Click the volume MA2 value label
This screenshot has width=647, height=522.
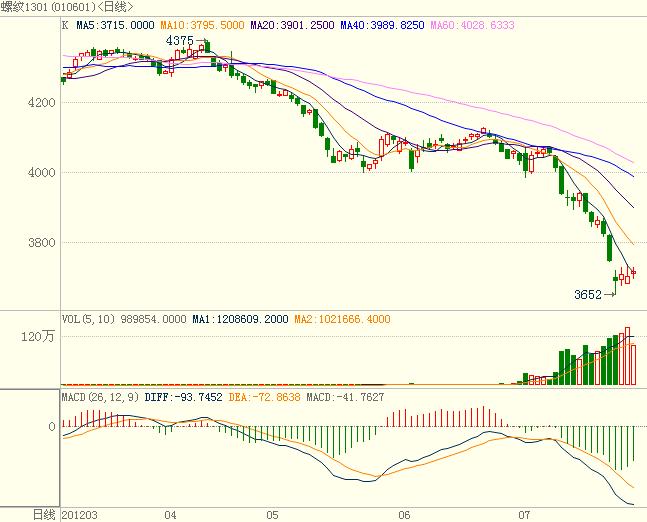coord(346,319)
